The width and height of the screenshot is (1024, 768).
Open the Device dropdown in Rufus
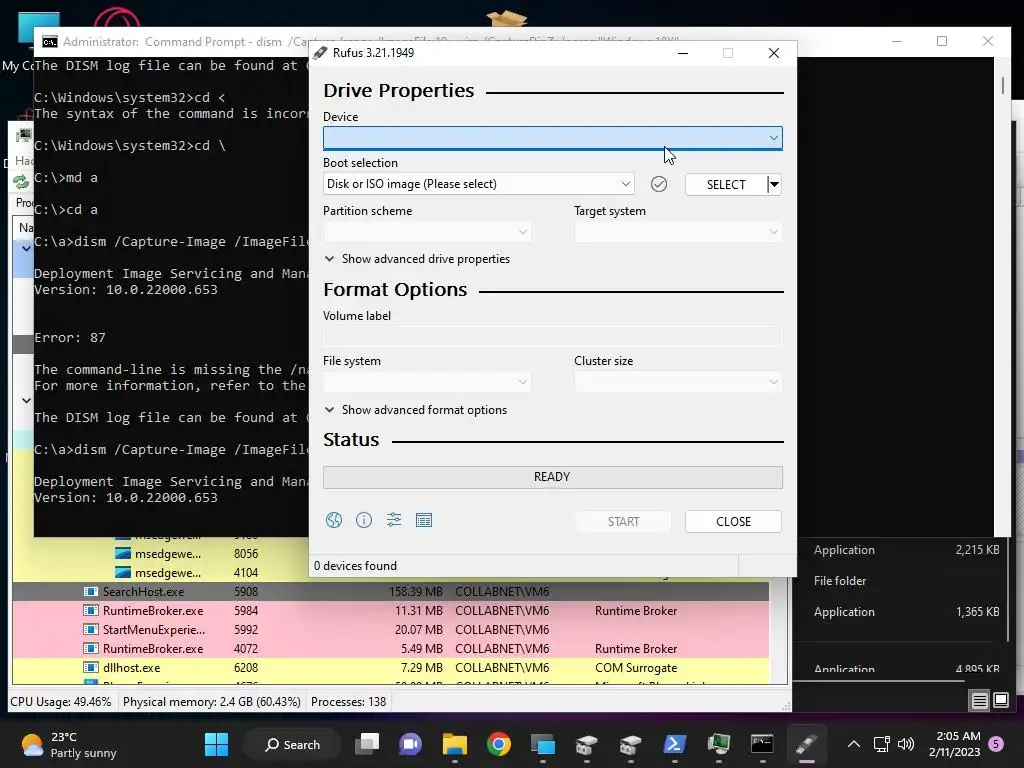(x=552, y=138)
